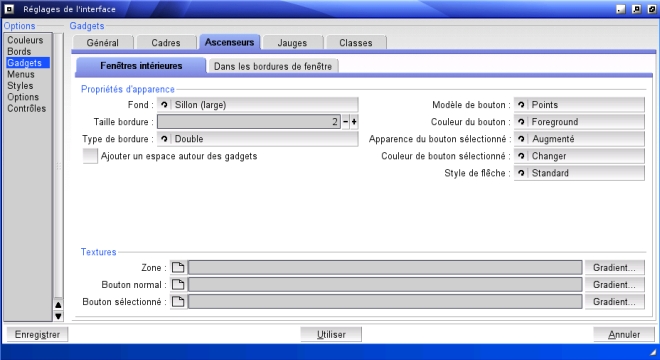The image size is (660, 360).
Task: Increase Taille bordure with plus button
Action: click(354, 122)
